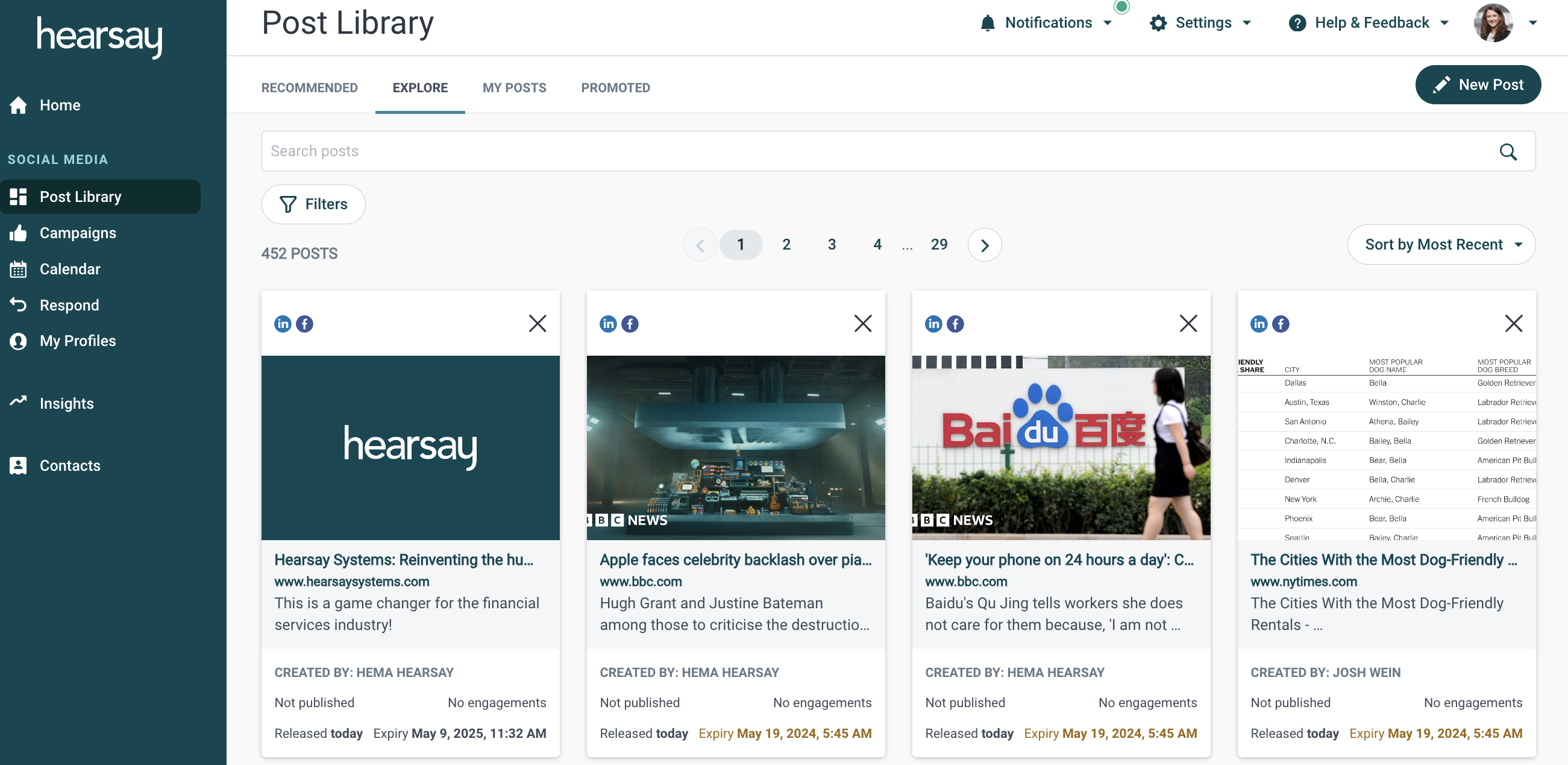Jump to page 3

coord(832,245)
